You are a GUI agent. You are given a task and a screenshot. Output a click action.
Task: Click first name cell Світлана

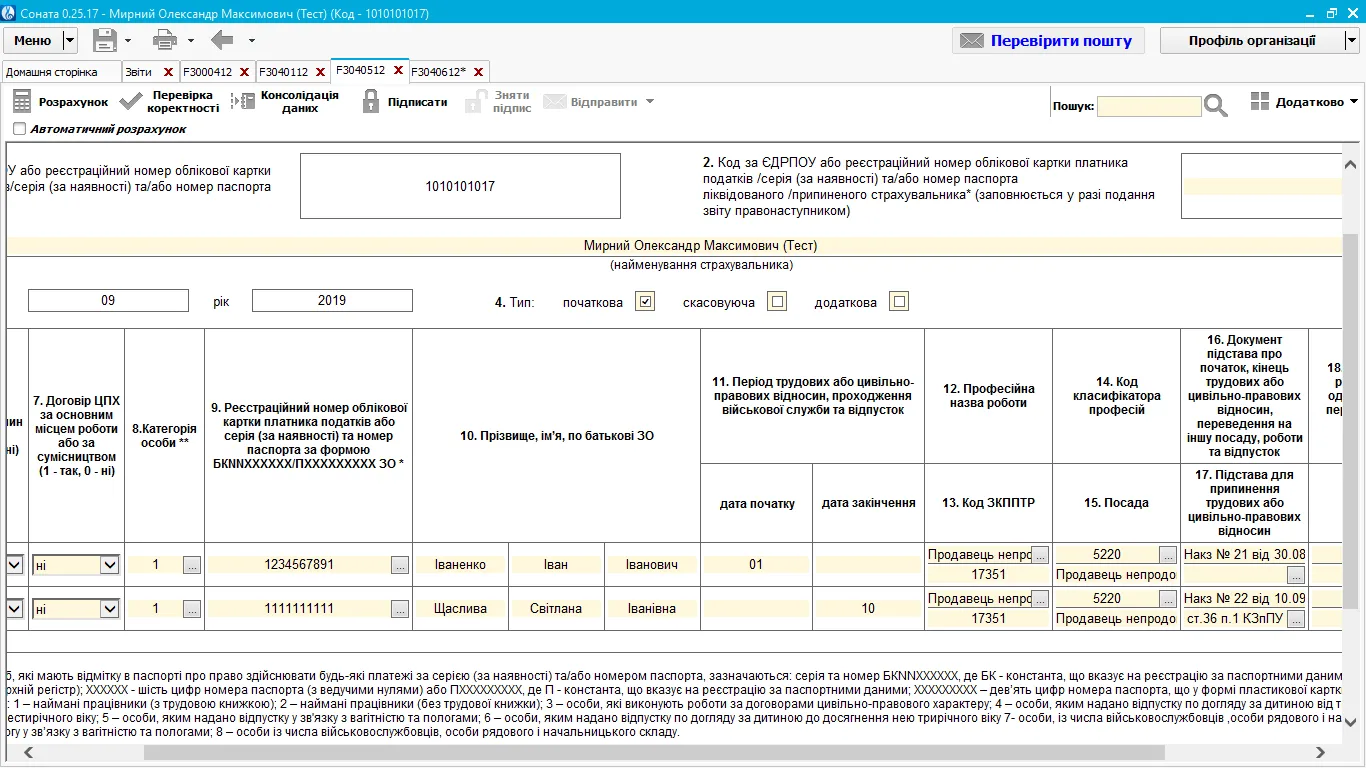click(556, 609)
